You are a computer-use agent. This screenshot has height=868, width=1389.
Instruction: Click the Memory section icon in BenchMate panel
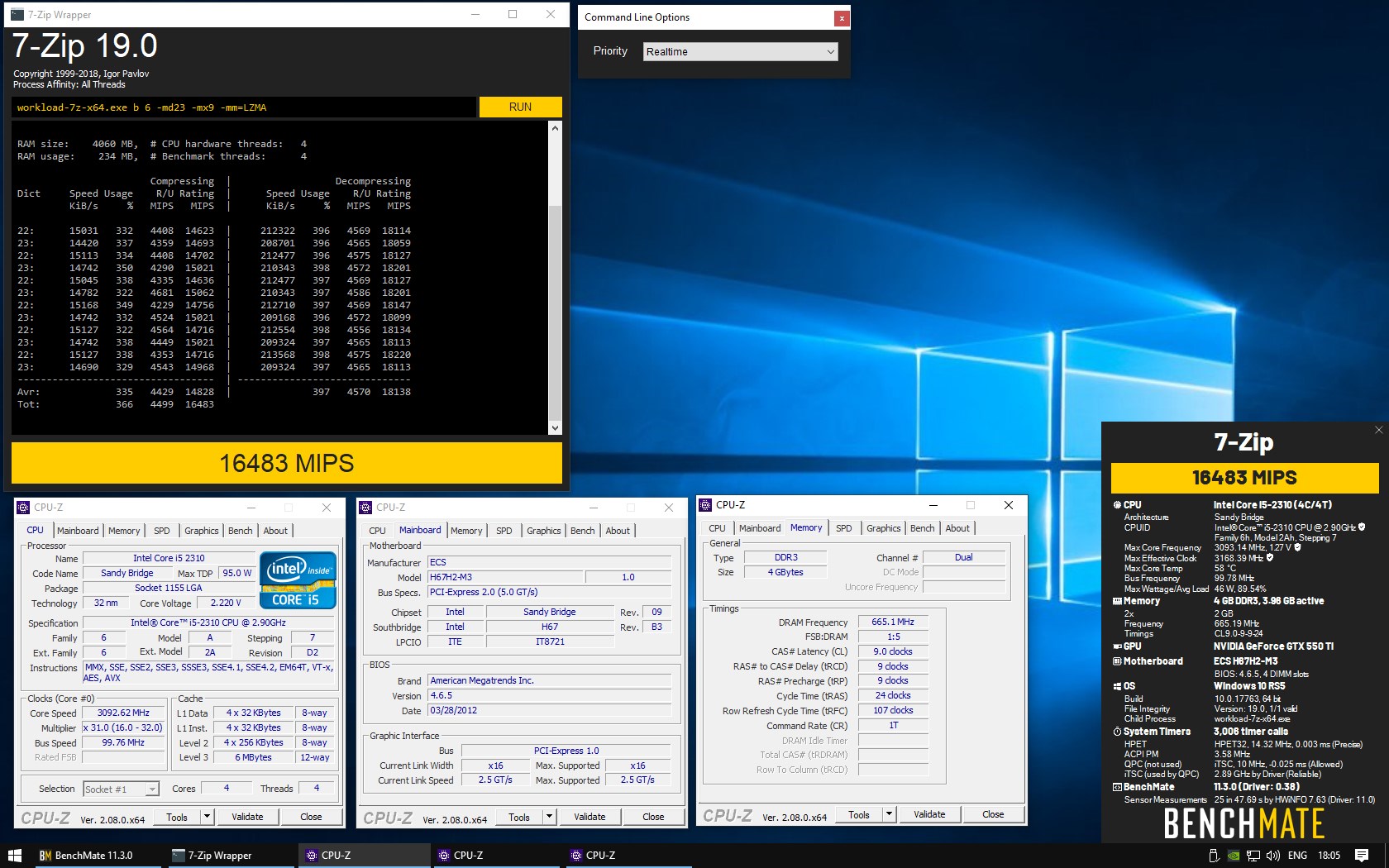1118,601
